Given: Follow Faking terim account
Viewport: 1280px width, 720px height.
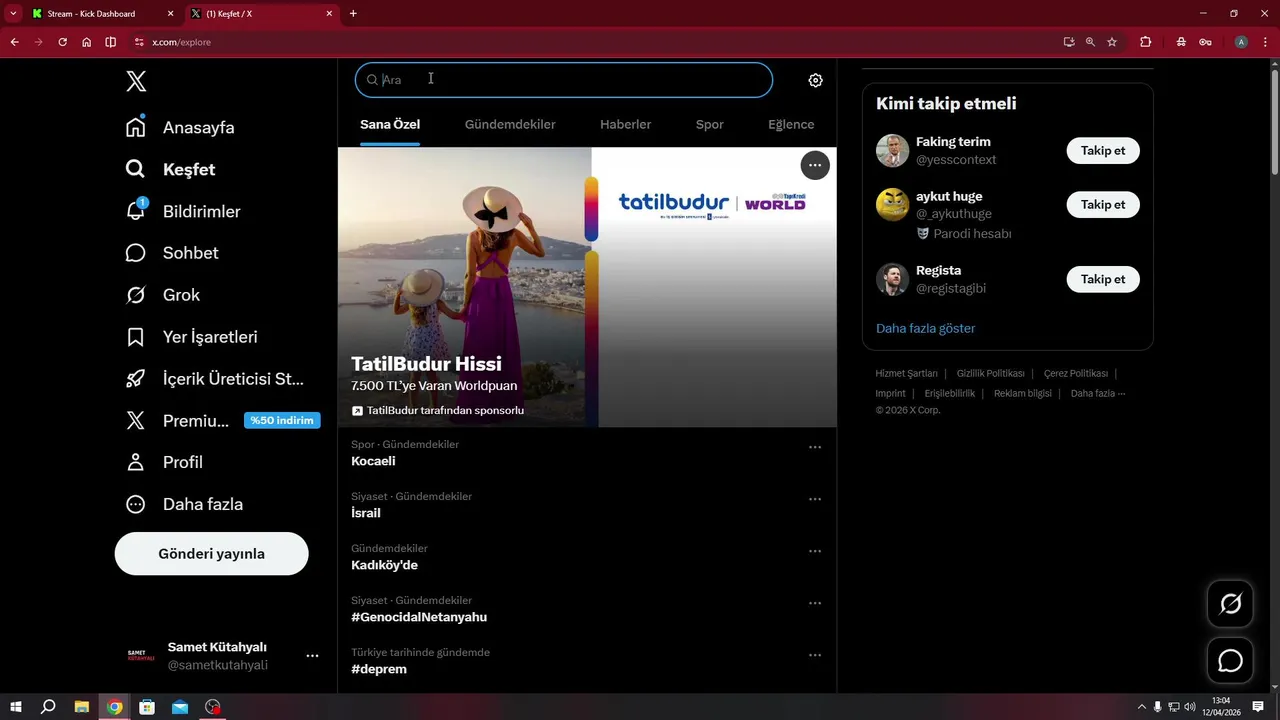Looking at the screenshot, I should 1103,151.
